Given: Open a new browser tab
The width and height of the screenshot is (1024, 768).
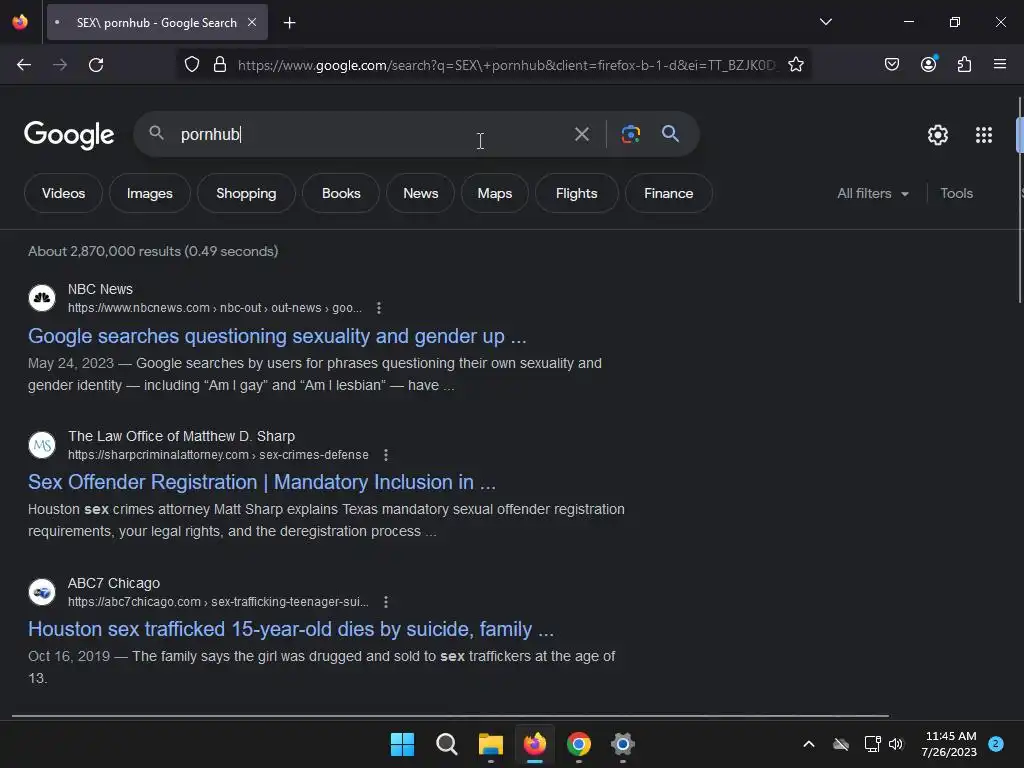Looking at the screenshot, I should coord(289,23).
